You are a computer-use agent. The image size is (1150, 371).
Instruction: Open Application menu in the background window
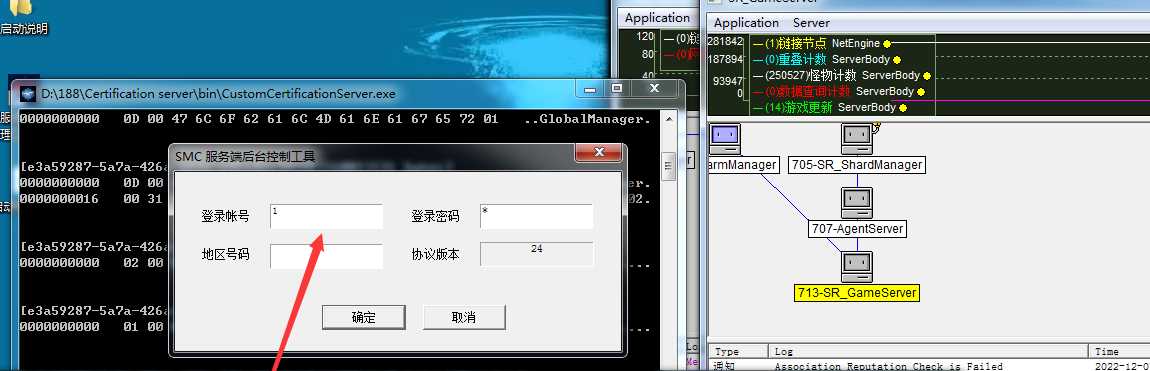[x=657, y=18]
